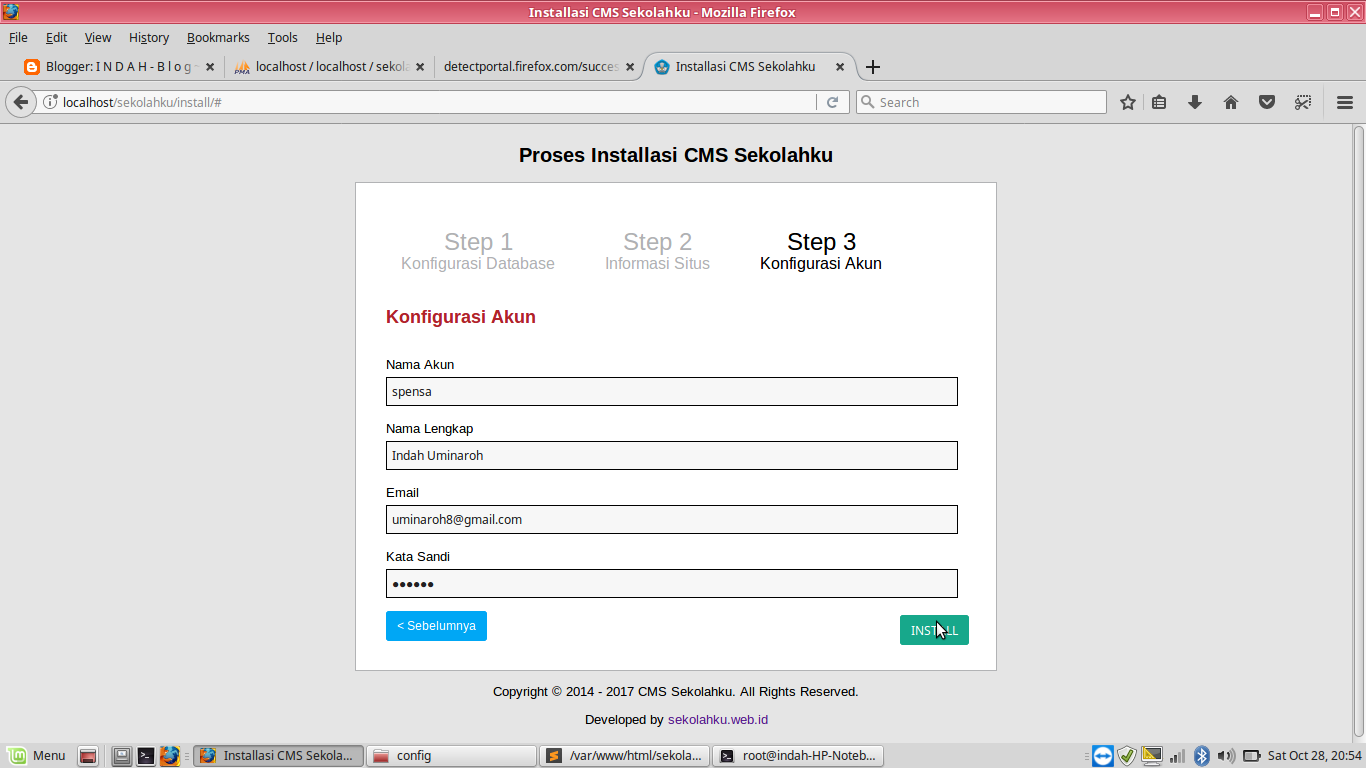Open the Update Manager shield icon
The width and height of the screenshot is (1366, 768).
(x=1128, y=755)
